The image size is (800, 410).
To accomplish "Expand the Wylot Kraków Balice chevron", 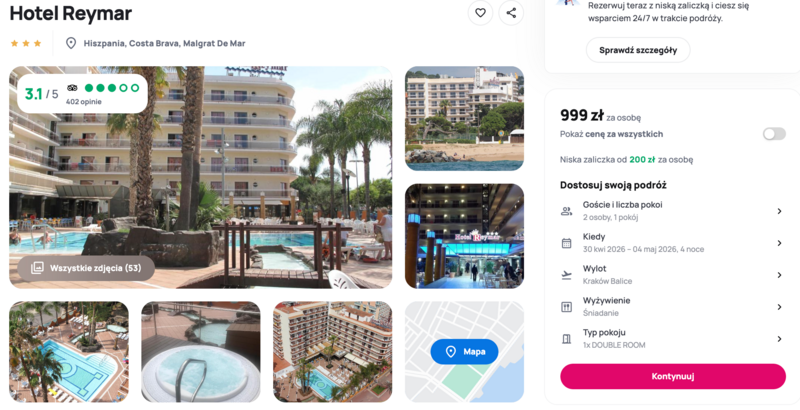I will click(x=779, y=275).
